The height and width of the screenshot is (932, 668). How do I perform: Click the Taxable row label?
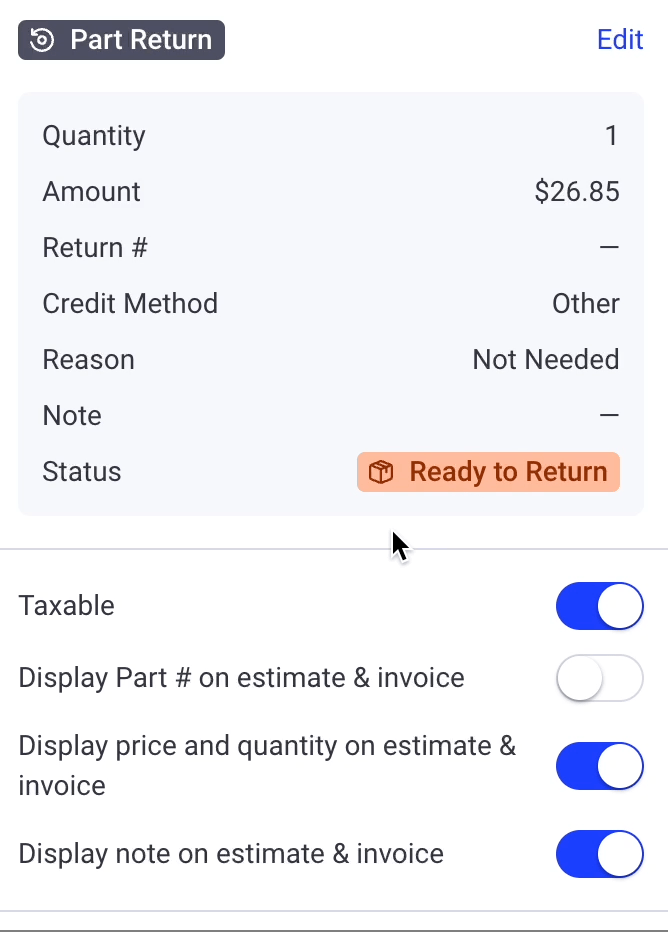click(66, 606)
